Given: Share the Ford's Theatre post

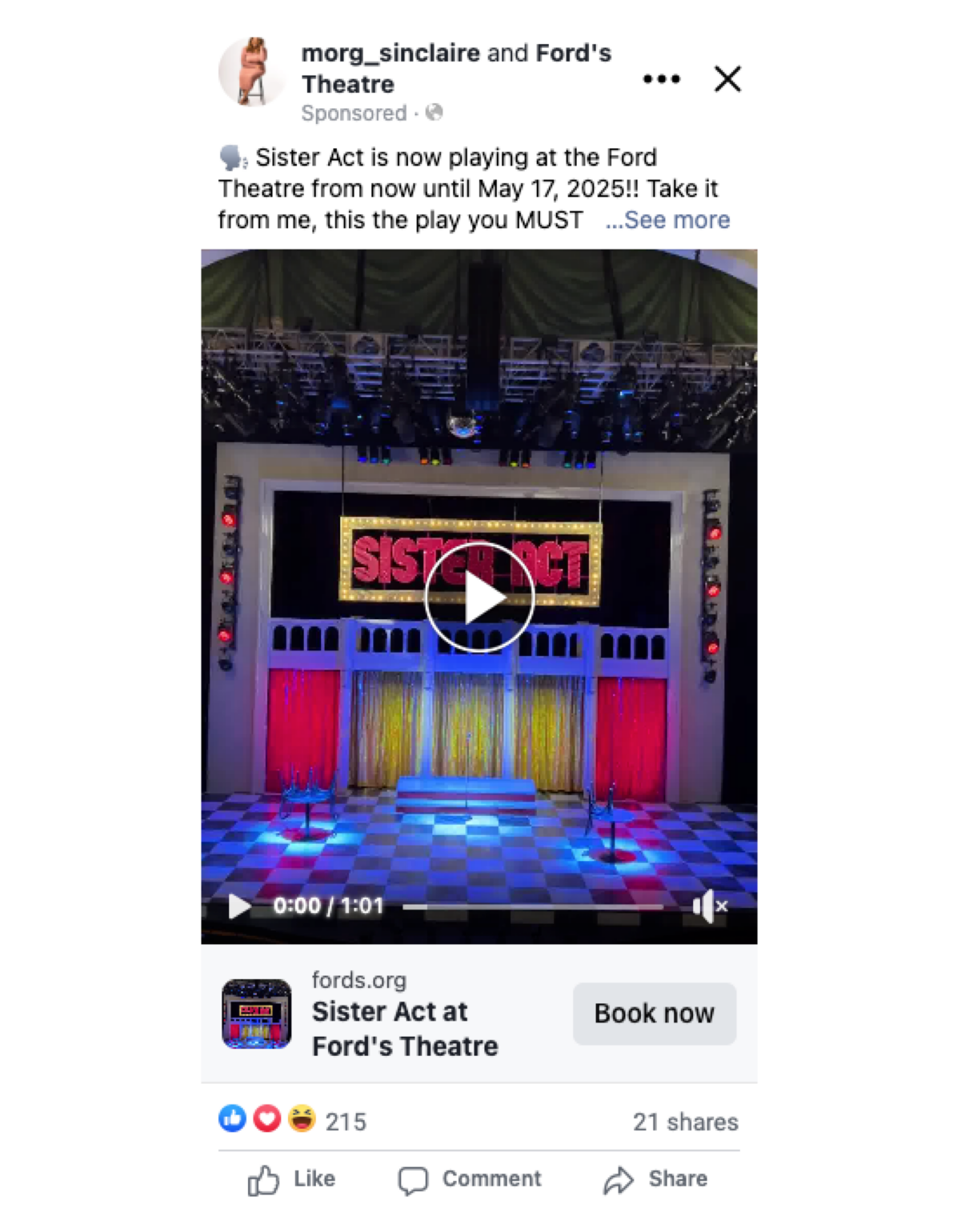Looking at the screenshot, I should click(x=655, y=1179).
